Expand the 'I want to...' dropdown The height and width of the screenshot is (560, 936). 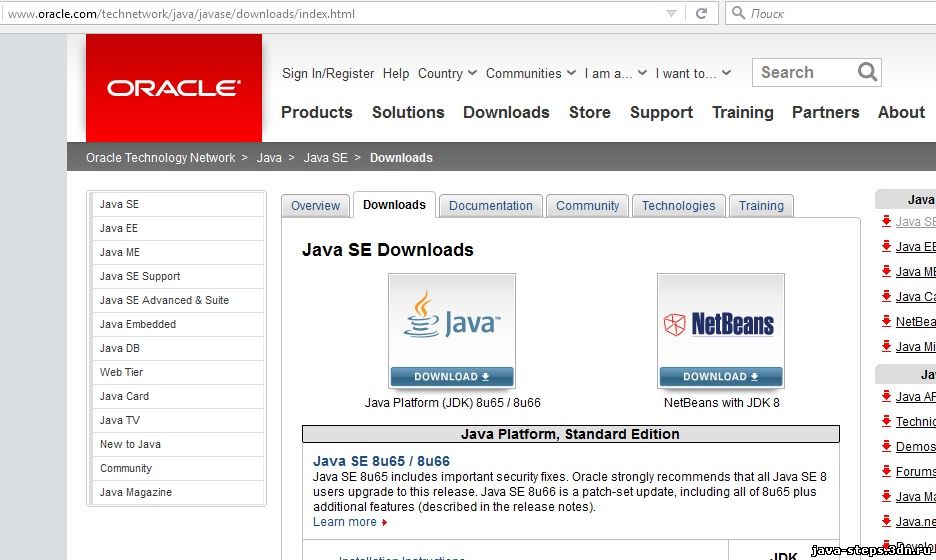click(x=693, y=73)
